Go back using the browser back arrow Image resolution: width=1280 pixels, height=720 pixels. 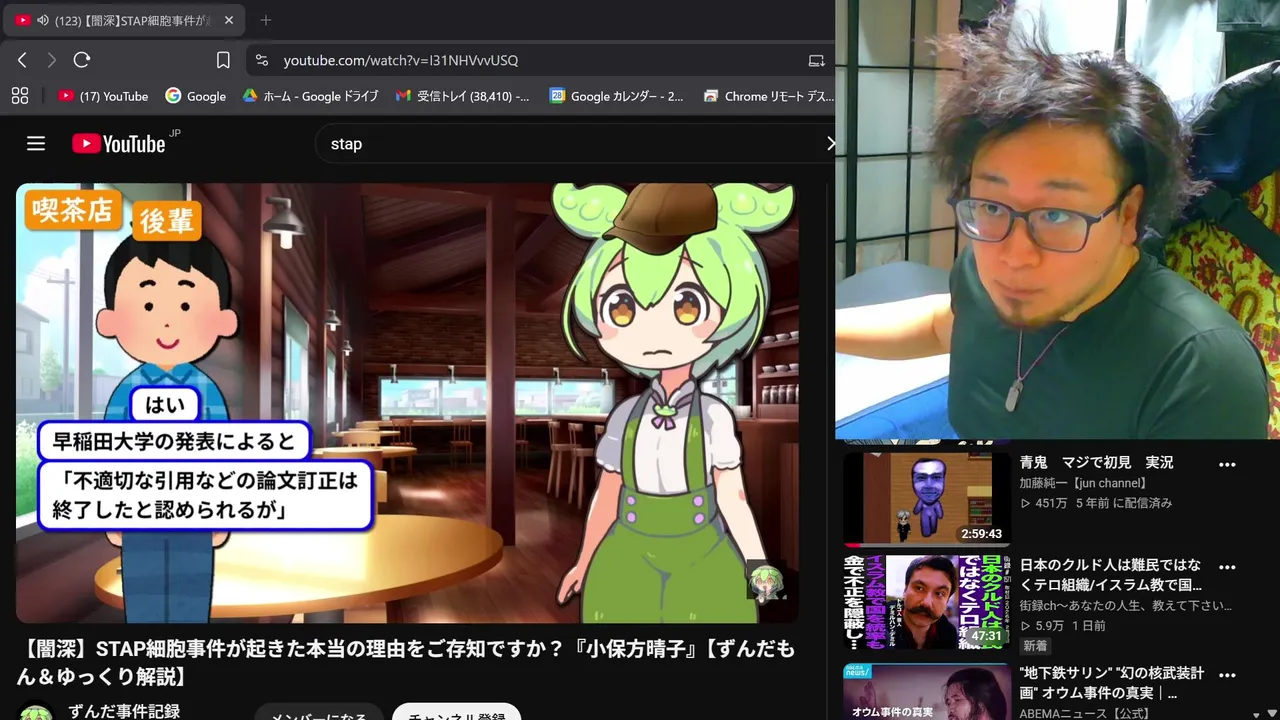[x=22, y=60]
